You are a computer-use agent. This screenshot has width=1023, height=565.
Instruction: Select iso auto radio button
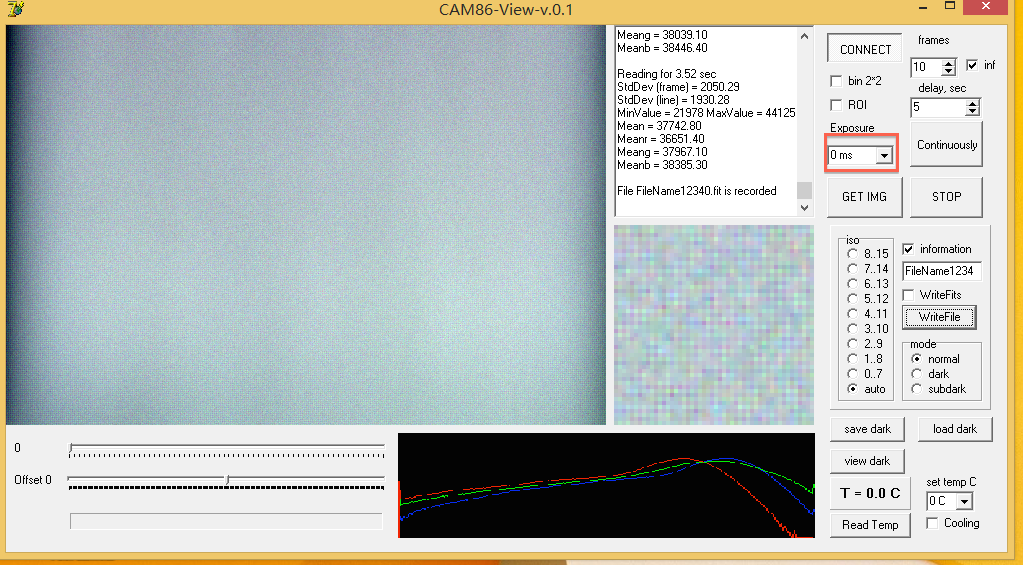852,389
